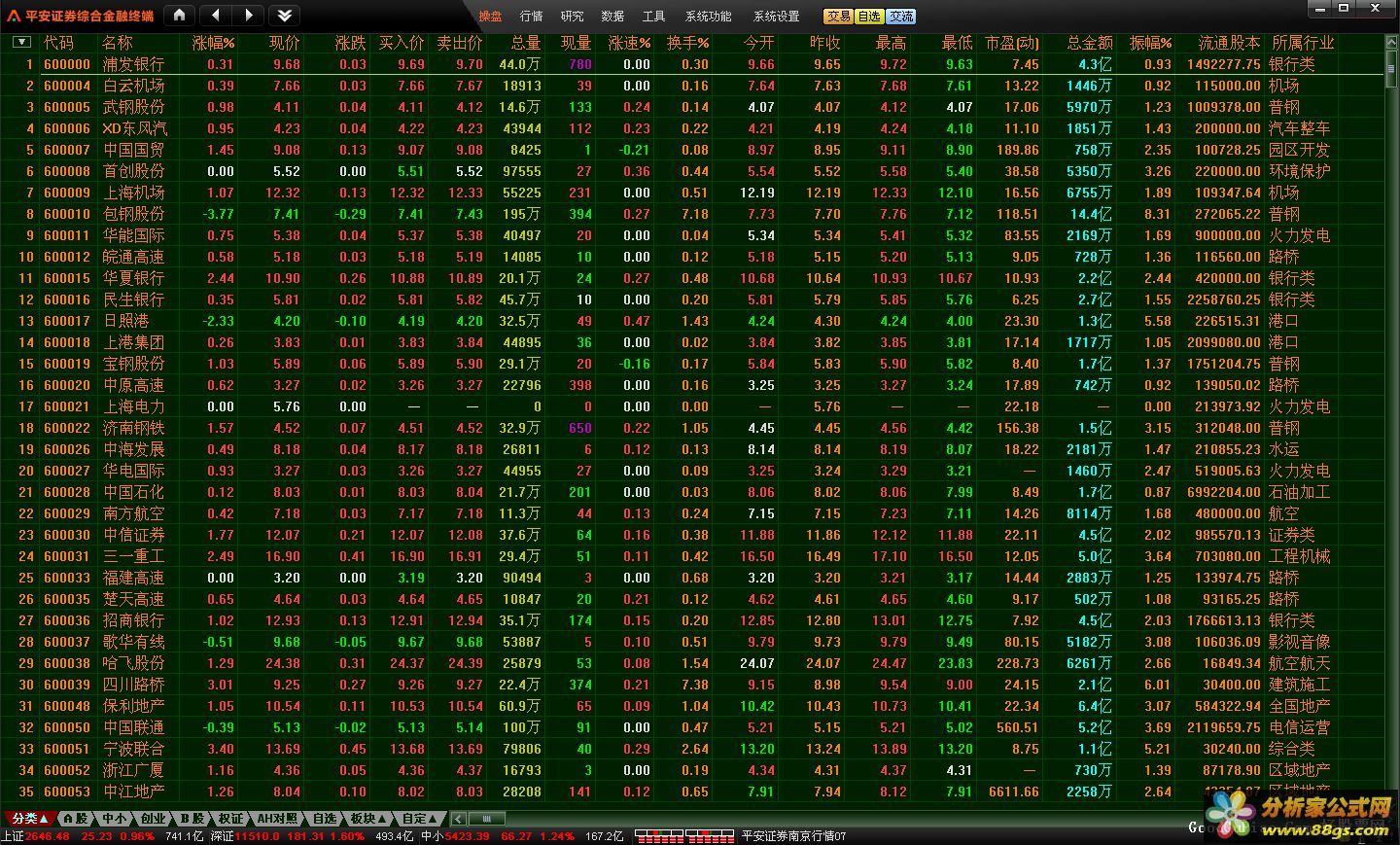Switch to the 创业 tab
The height and width of the screenshot is (845, 1400).
(153, 819)
